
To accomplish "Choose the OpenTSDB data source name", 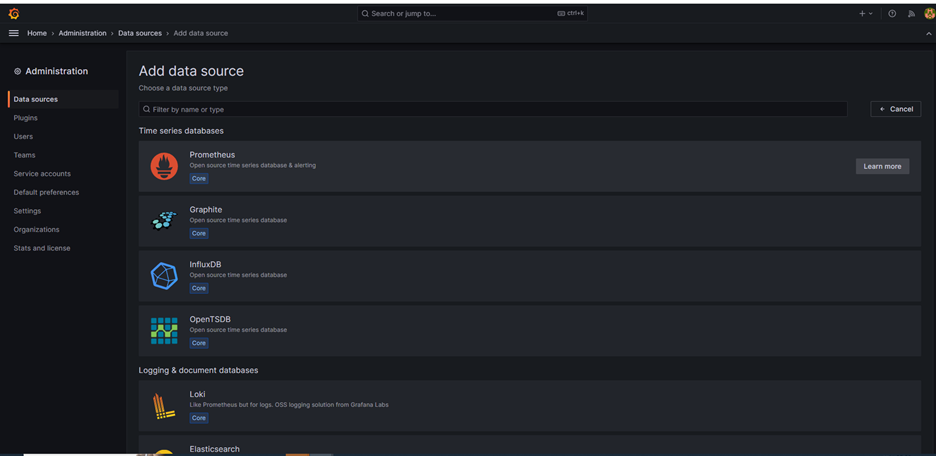I will [210, 319].
